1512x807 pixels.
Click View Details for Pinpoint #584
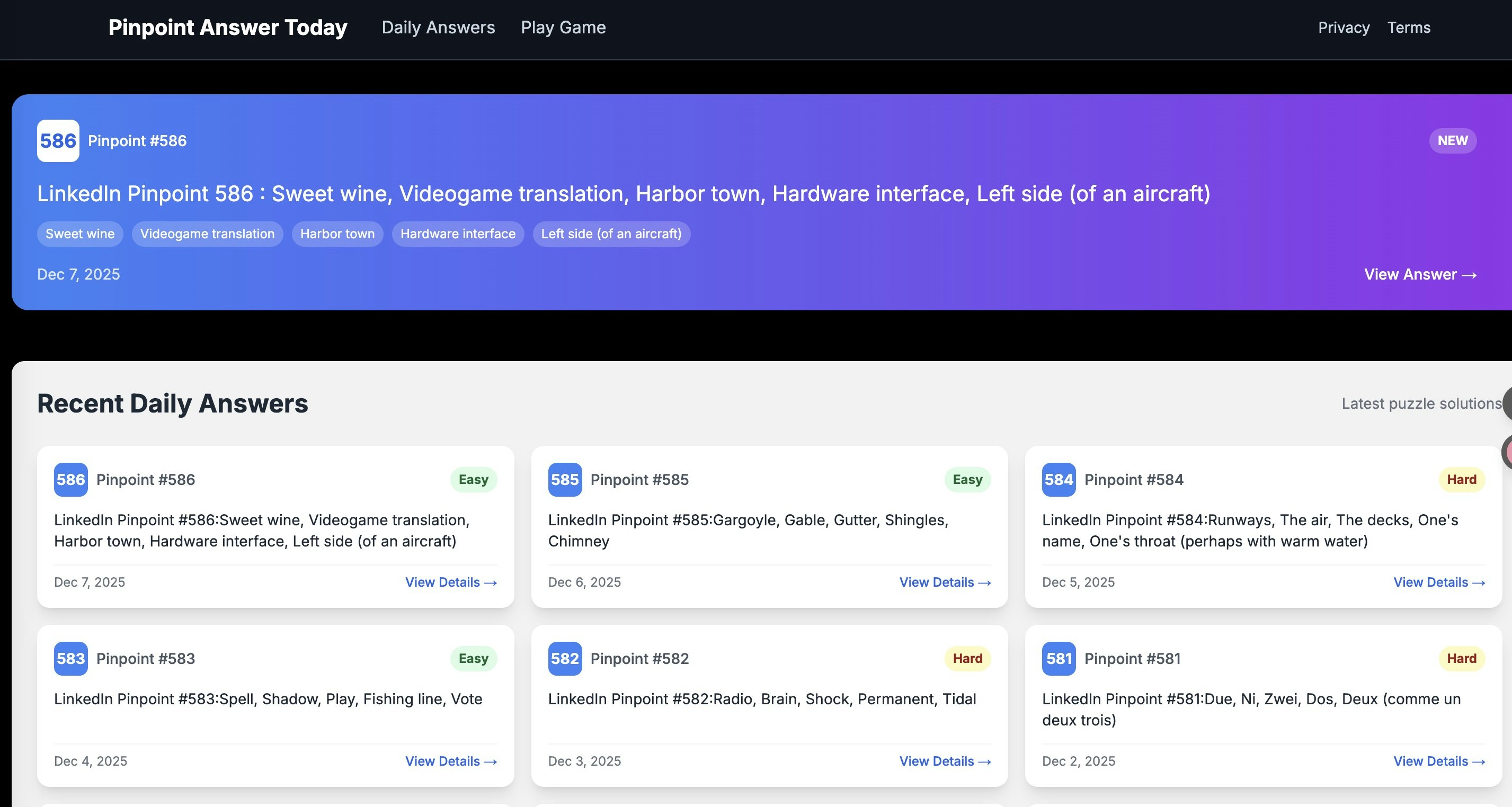point(1439,582)
